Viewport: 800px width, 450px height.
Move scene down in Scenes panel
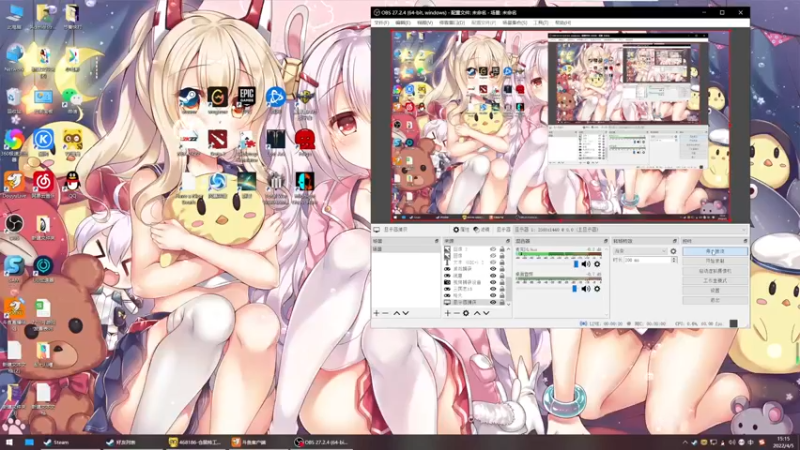(406, 313)
